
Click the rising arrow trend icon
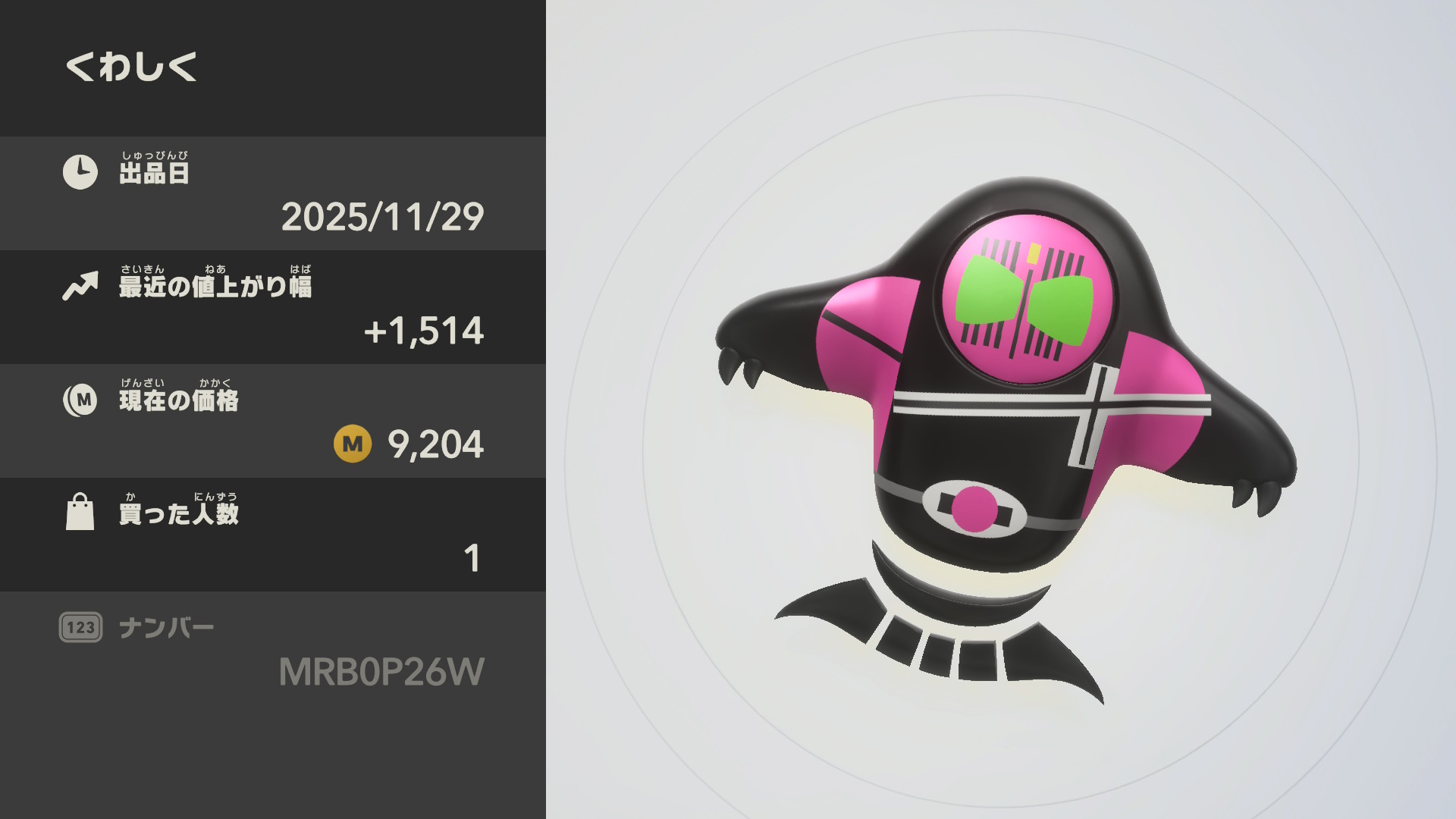click(x=80, y=286)
